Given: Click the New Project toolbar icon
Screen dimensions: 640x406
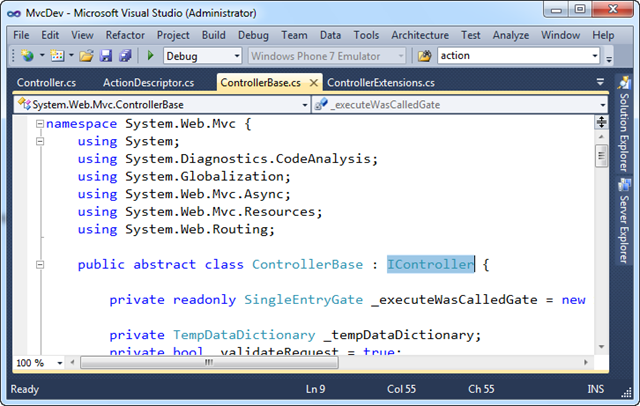Looking at the screenshot, I should point(27,55).
